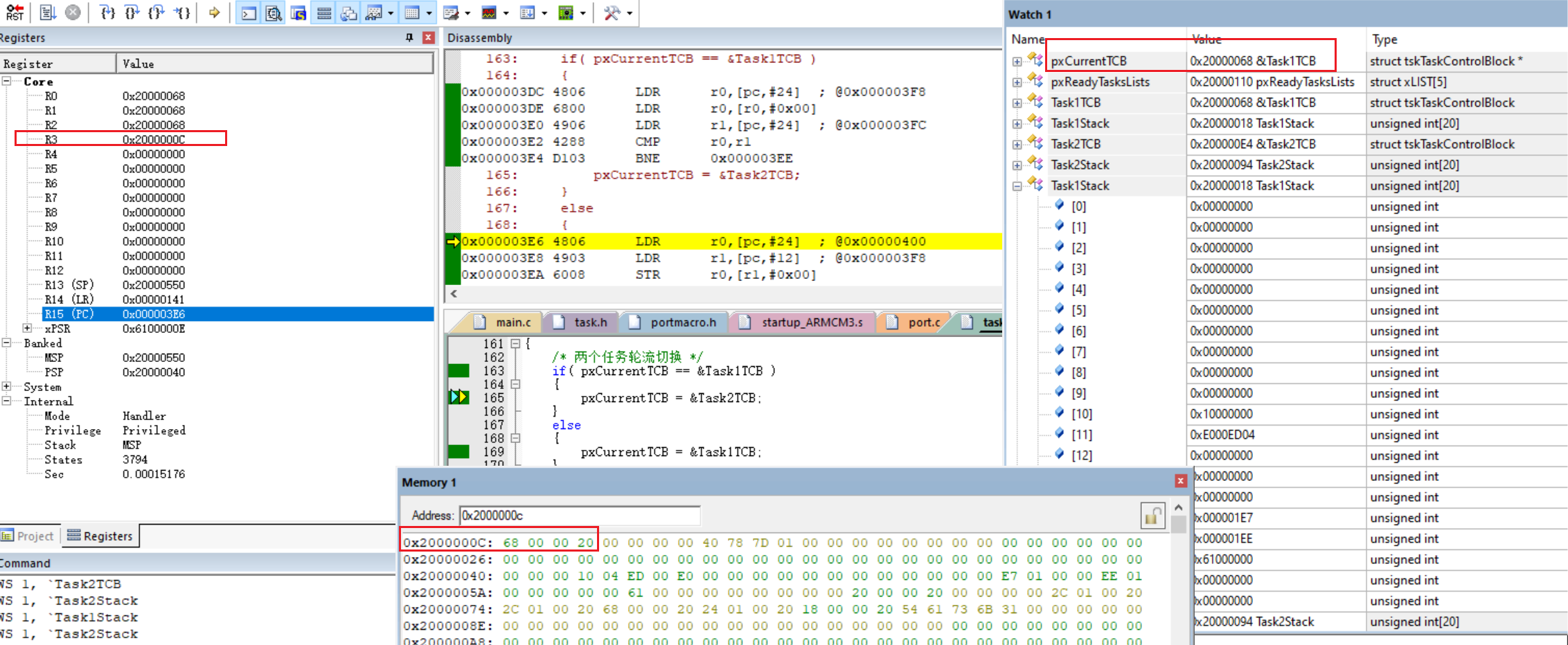Expand pxReadyTasksLists in Watch 1
This screenshot has height=645, width=1568.
1017,82
